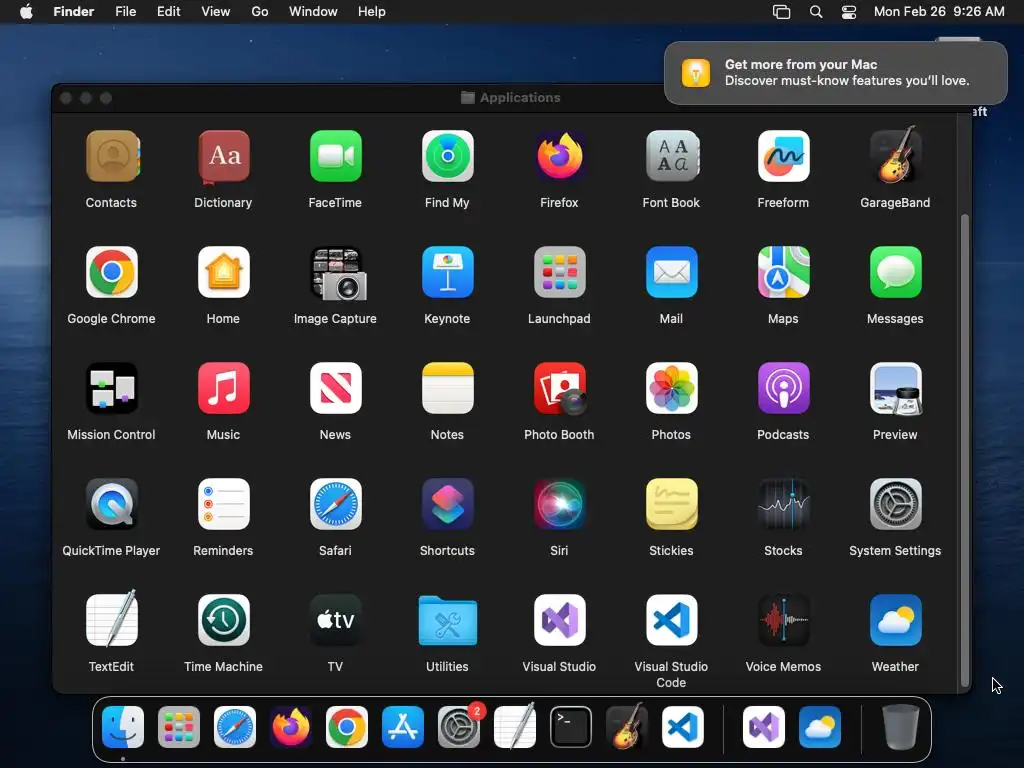Select the Utilities folder icon
1024x768 pixels.
point(447,620)
